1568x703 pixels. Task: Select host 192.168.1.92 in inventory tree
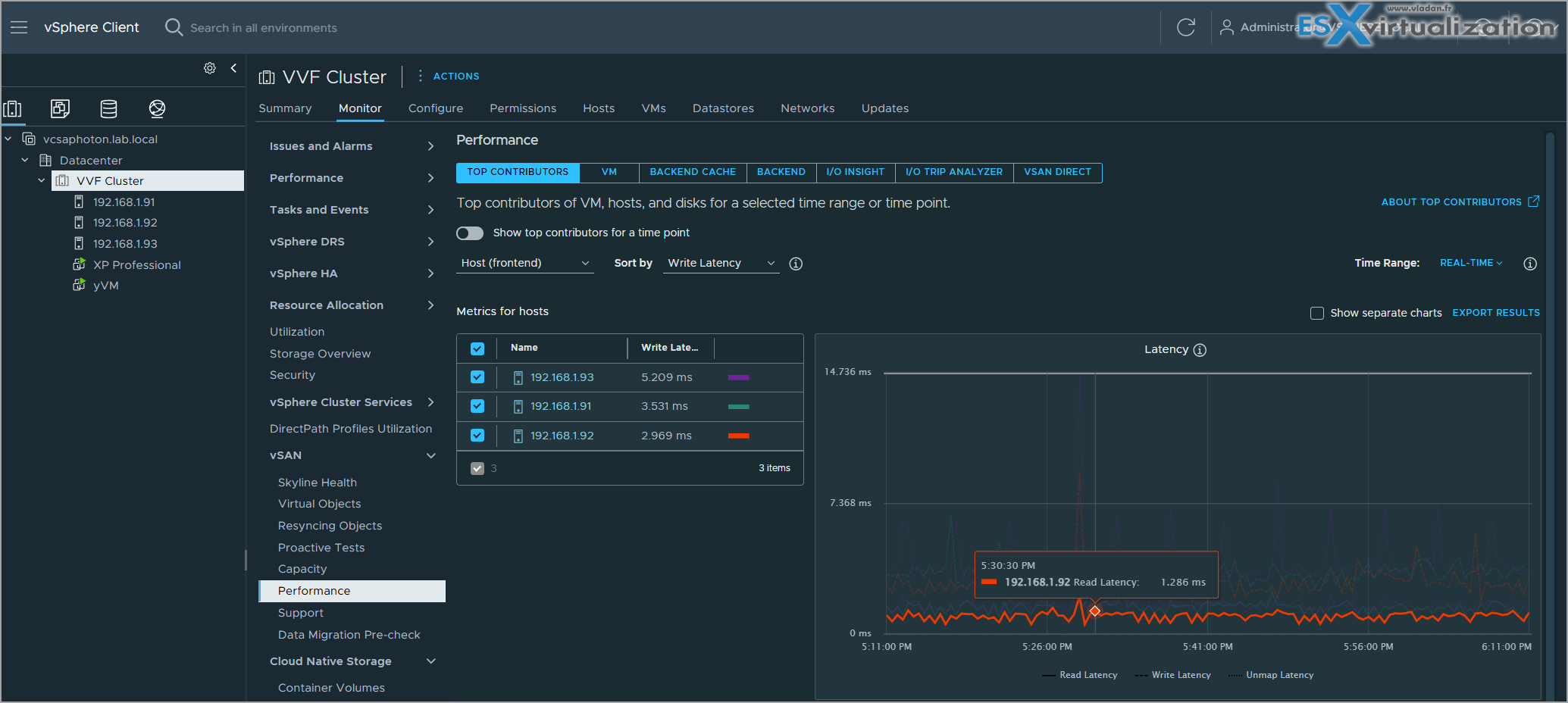(125, 223)
